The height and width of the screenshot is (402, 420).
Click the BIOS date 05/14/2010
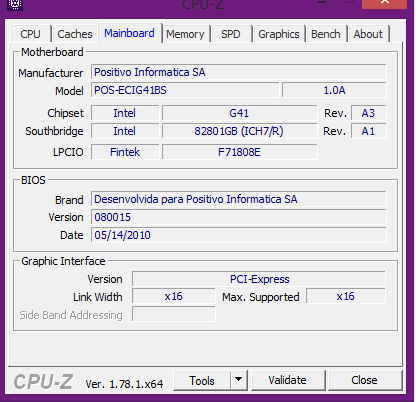pos(239,235)
